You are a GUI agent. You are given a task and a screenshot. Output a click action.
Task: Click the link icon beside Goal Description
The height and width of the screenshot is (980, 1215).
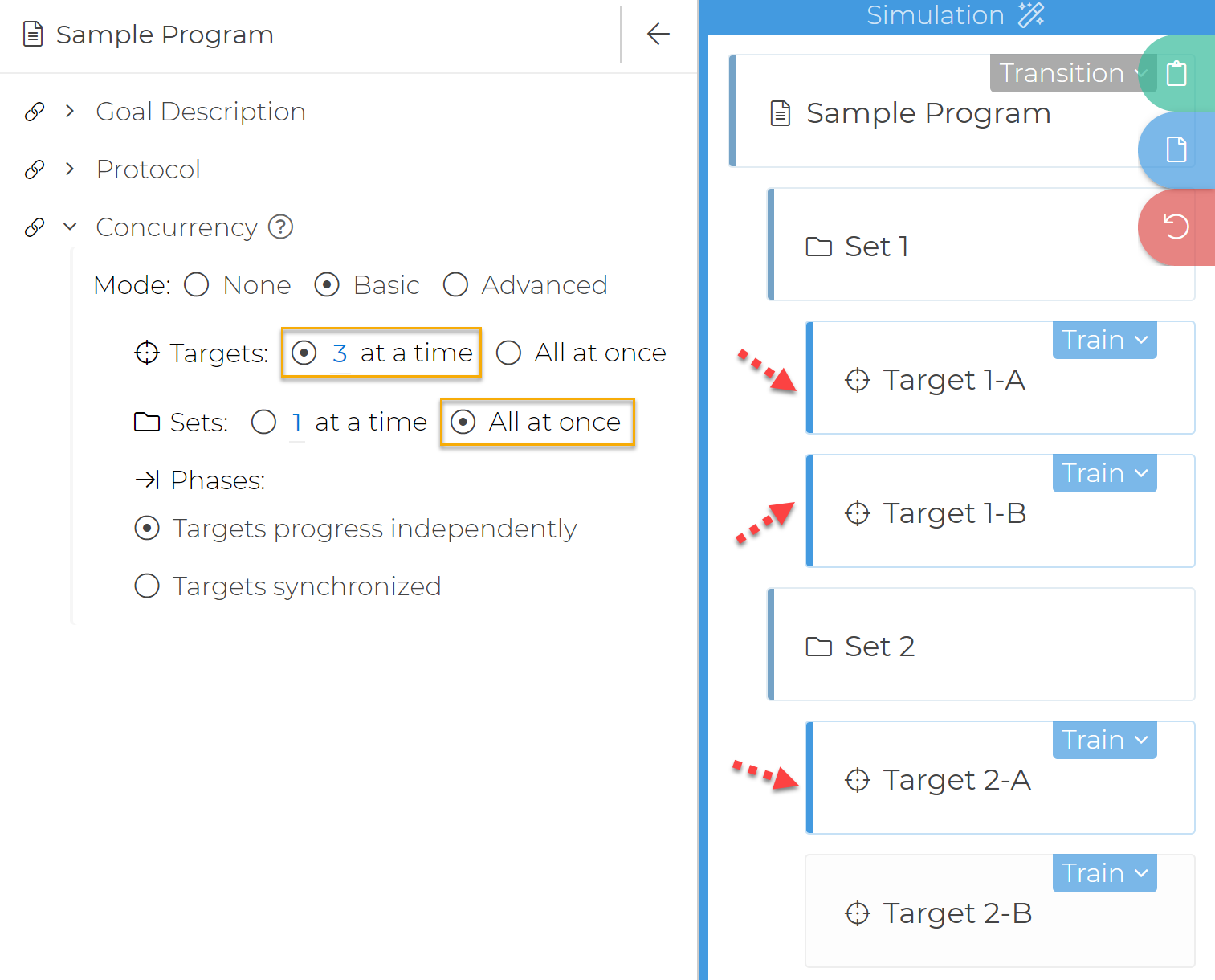(x=35, y=112)
